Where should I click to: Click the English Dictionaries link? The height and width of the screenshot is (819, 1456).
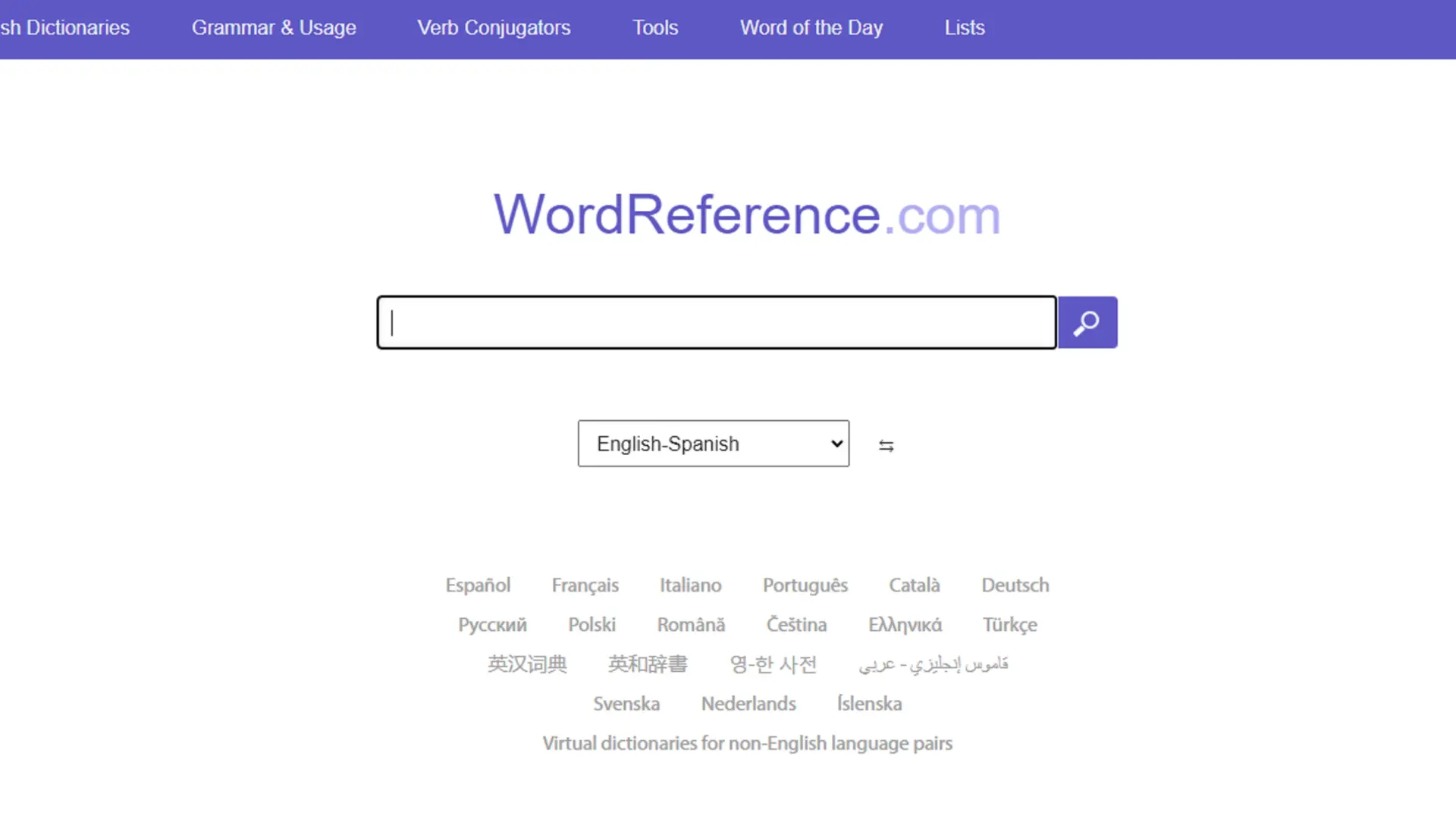[x=64, y=27]
